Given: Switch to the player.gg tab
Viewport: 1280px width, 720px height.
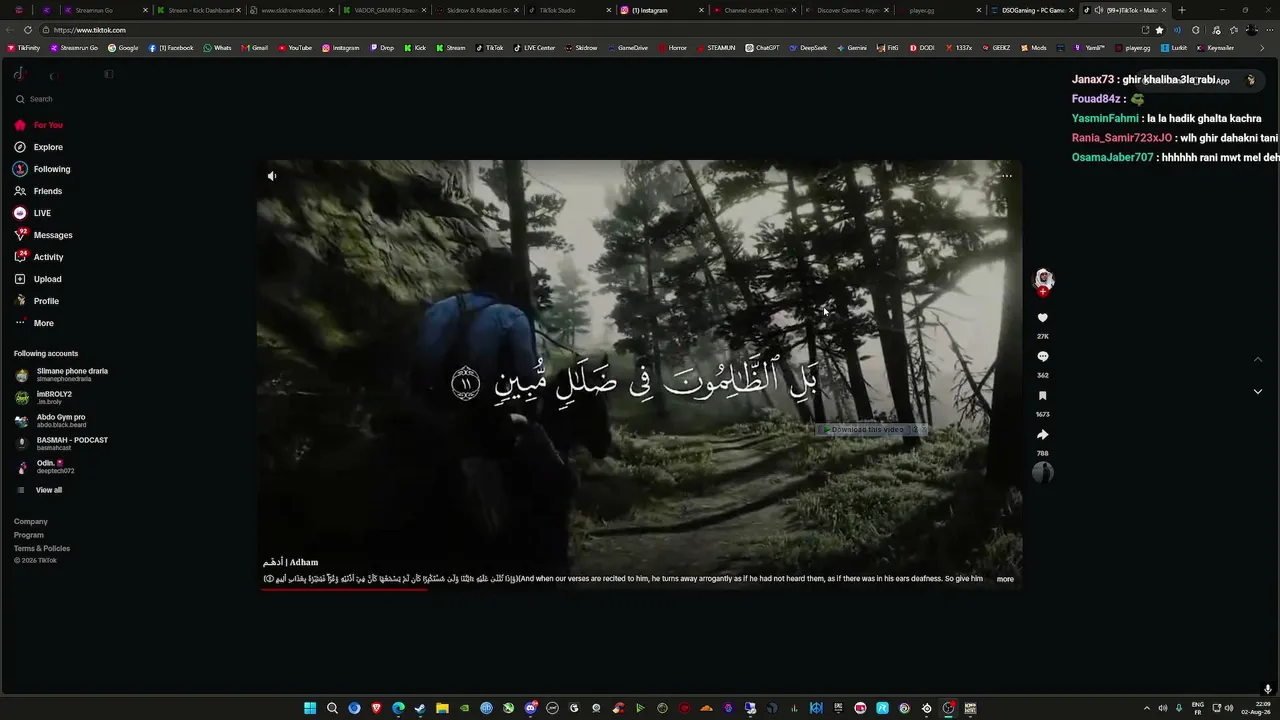Looking at the screenshot, I should [x=939, y=10].
